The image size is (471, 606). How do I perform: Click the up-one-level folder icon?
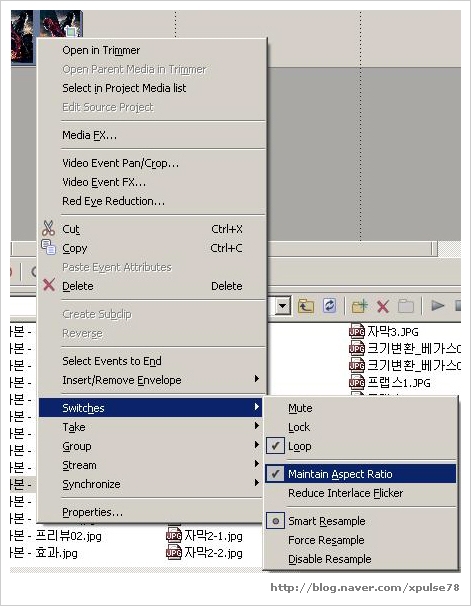coord(306,306)
